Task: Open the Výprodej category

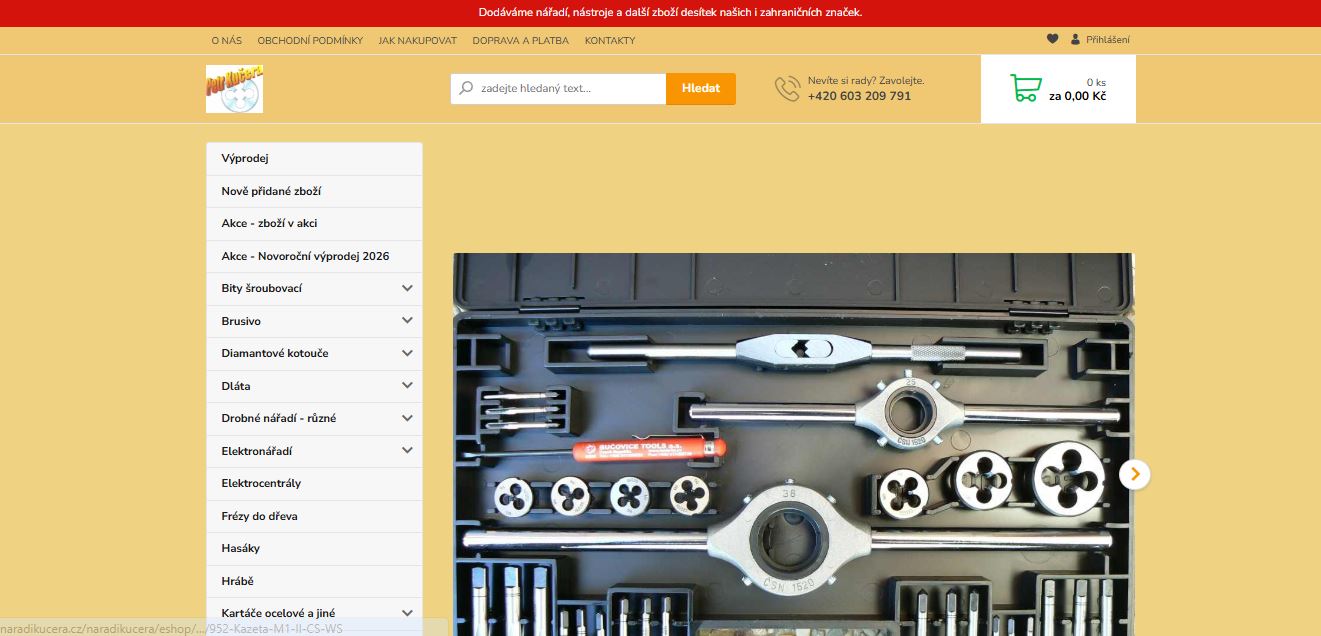Action: 245,158
